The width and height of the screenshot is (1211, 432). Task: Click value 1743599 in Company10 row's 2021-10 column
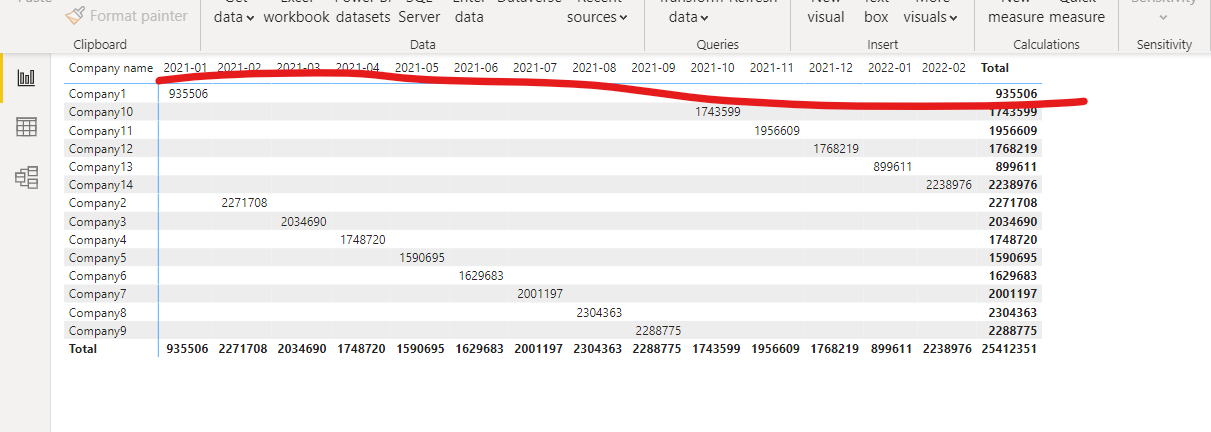[718, 112]
